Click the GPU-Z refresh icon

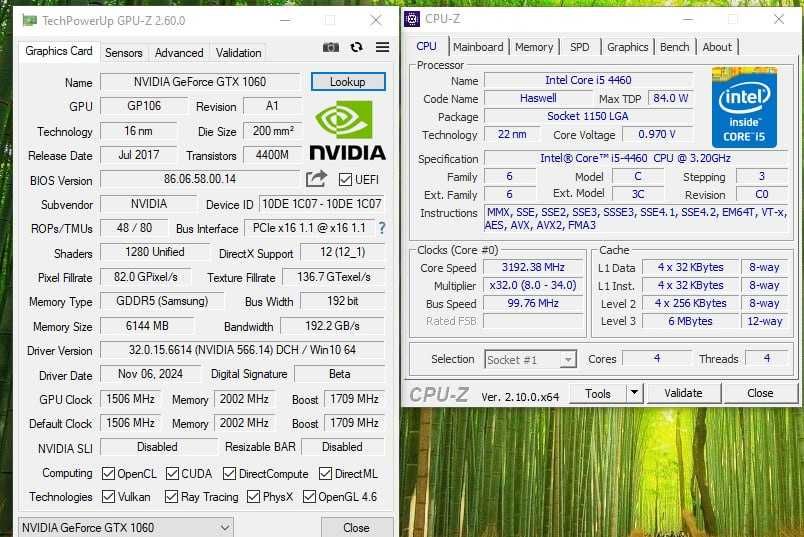[356, 47]
